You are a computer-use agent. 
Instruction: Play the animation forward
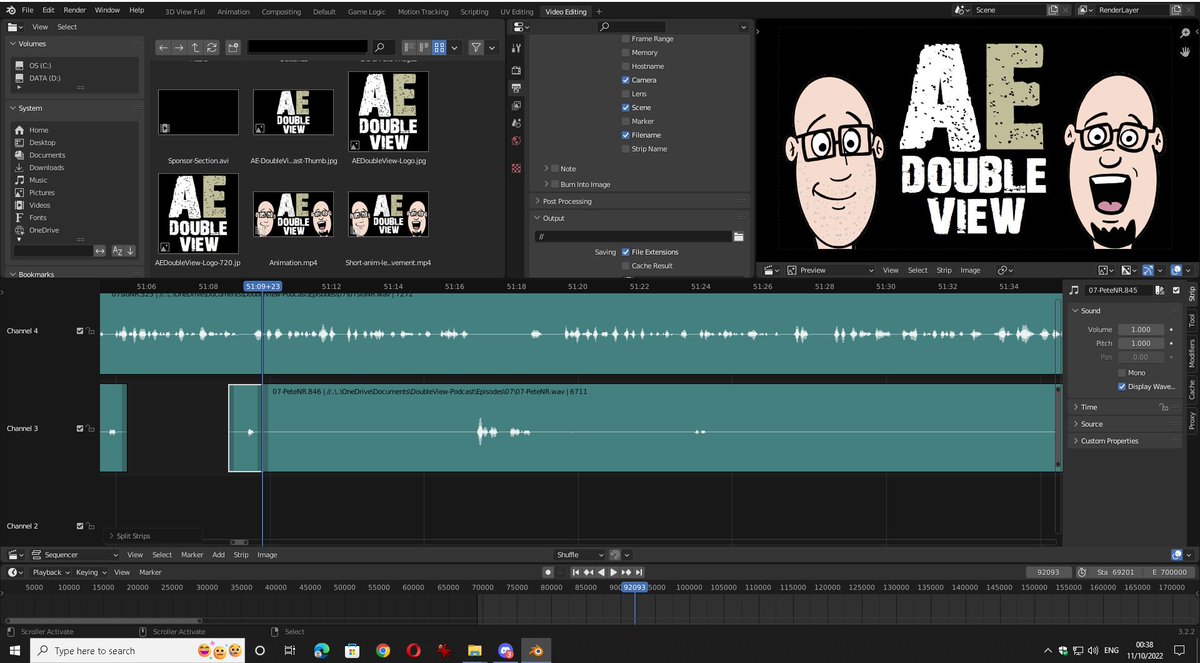tap(613, 572)
